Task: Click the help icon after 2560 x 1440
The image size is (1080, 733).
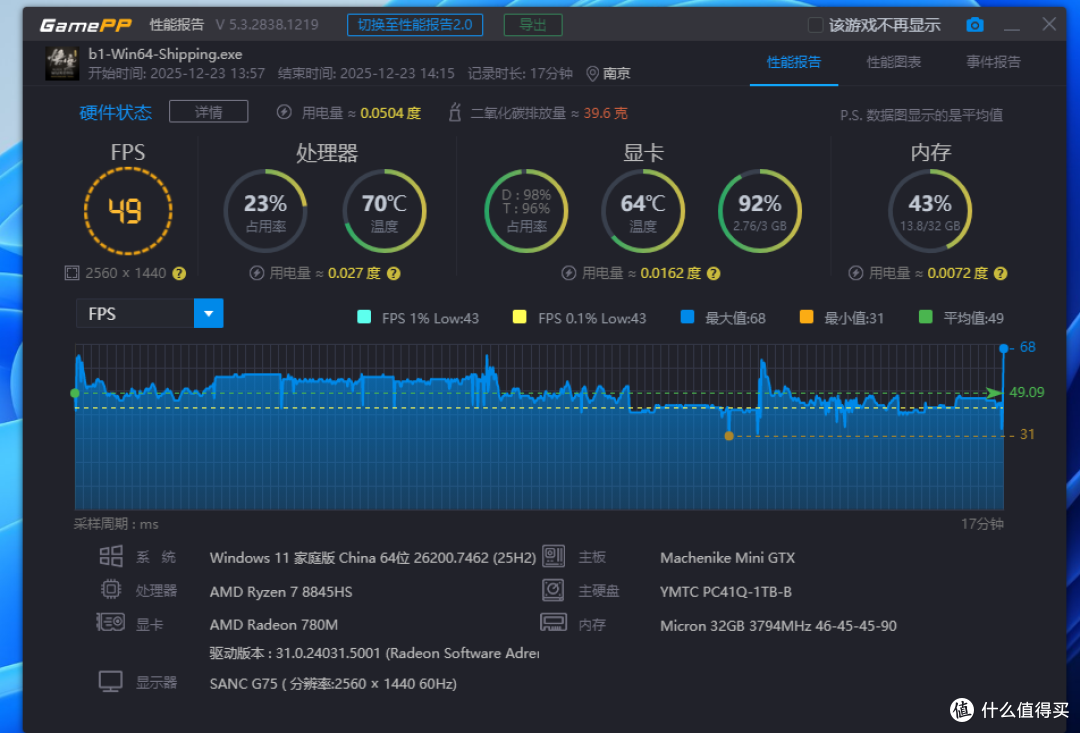Action: 179,273
